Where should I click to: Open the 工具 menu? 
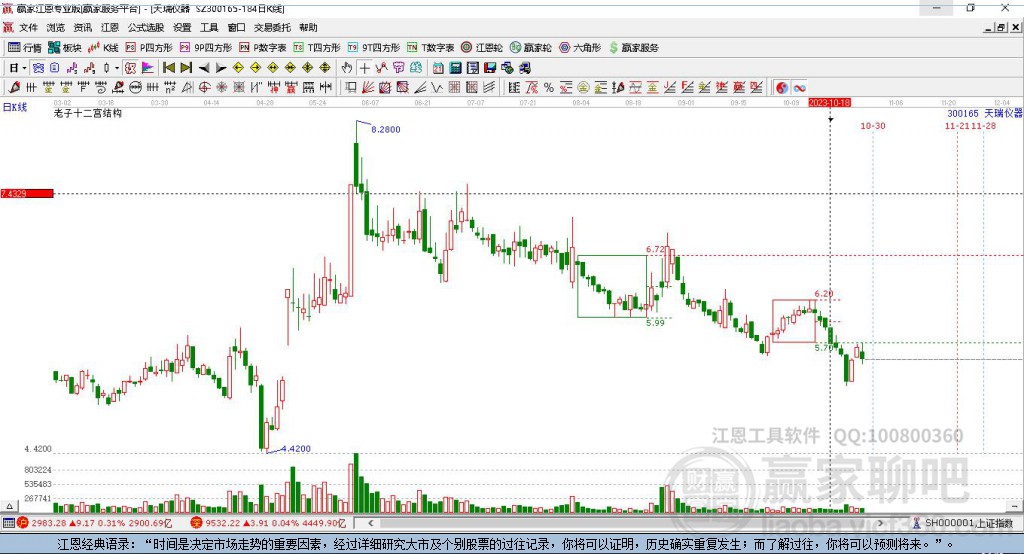click(209, 27)
